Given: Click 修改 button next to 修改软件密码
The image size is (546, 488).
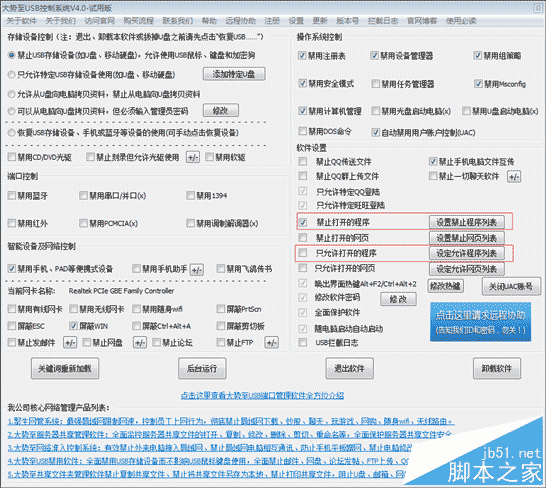Looking at the screenshot, I should tap(398, 299).
